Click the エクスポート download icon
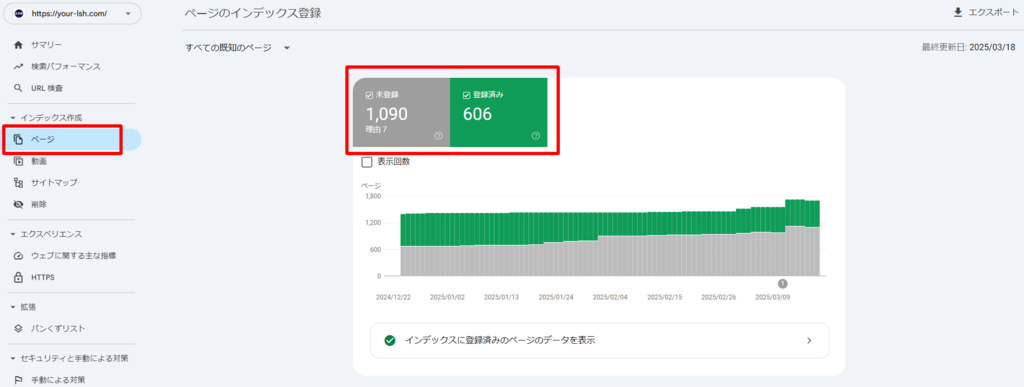Viewport: 1024px width, 387px height. (958, 12)
